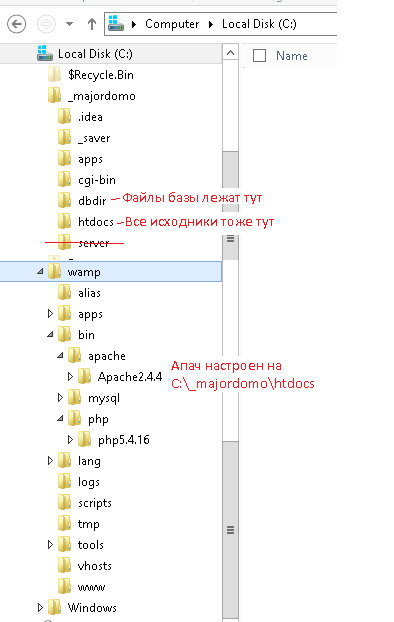Expand the mysql folder
394x622 pixels.
(x=60, y=397)
